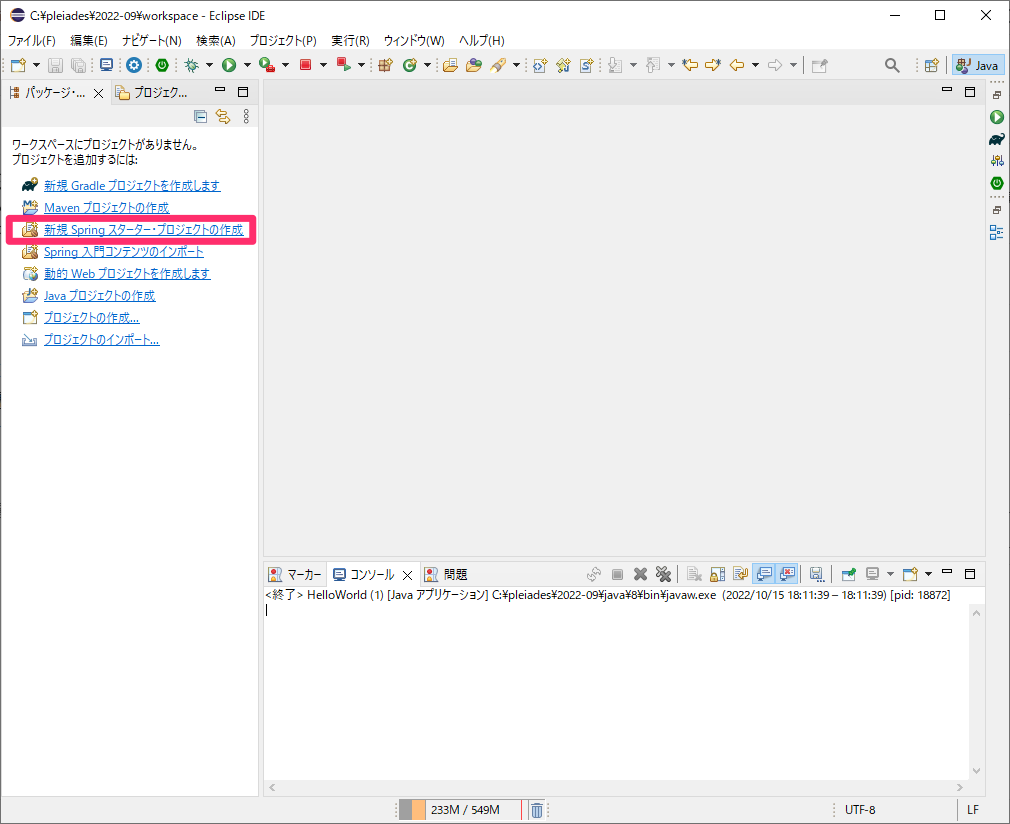Click the magnifier search icon
The image size is (1010, 824).
[892, 65]
